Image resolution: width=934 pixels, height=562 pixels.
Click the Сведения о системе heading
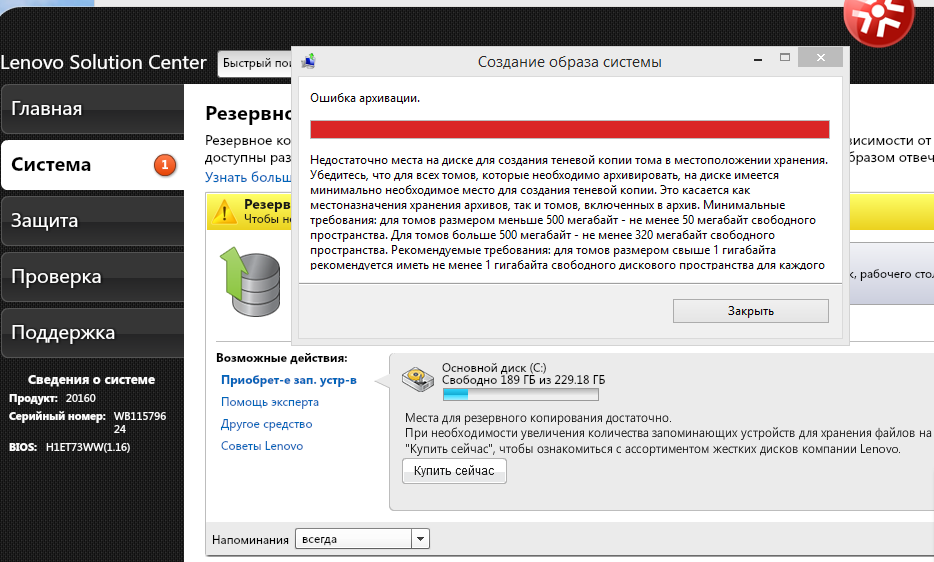point(91,380)
